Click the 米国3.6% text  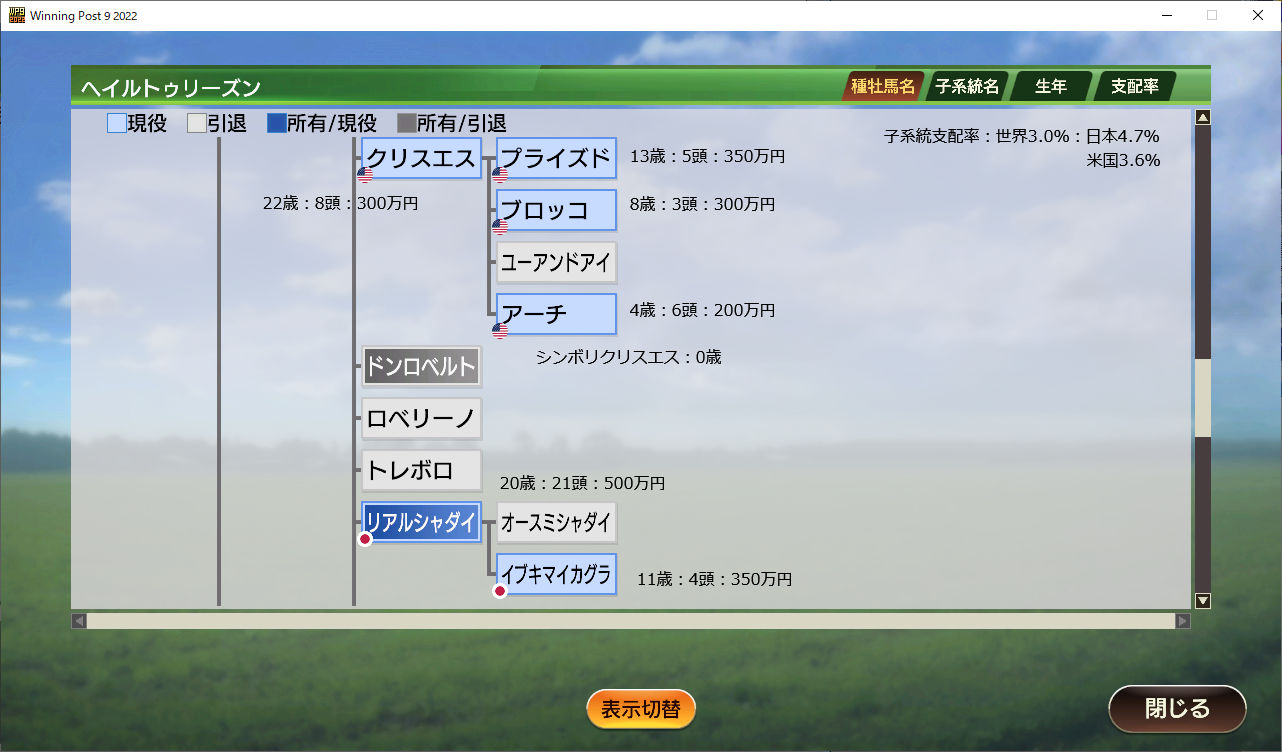[1123, 160]
